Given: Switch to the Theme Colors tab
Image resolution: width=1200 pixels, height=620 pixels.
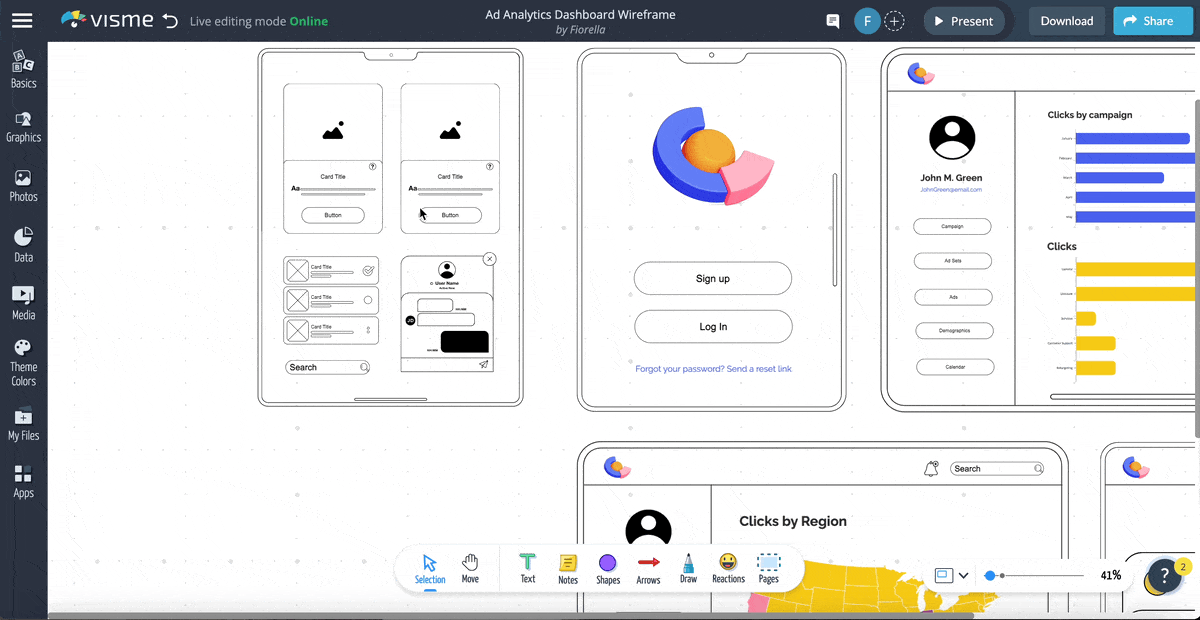Looking at the screenshot, I should [x=23, y=362].
